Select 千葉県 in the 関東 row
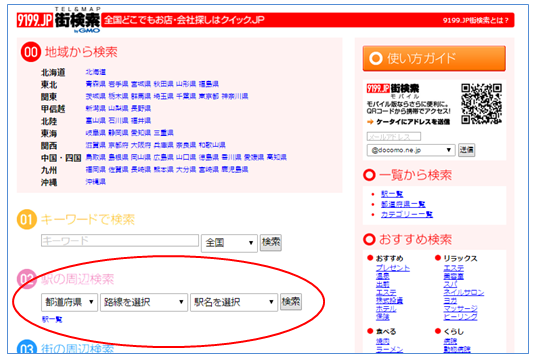The image size is (543, 360). (186, 96)
